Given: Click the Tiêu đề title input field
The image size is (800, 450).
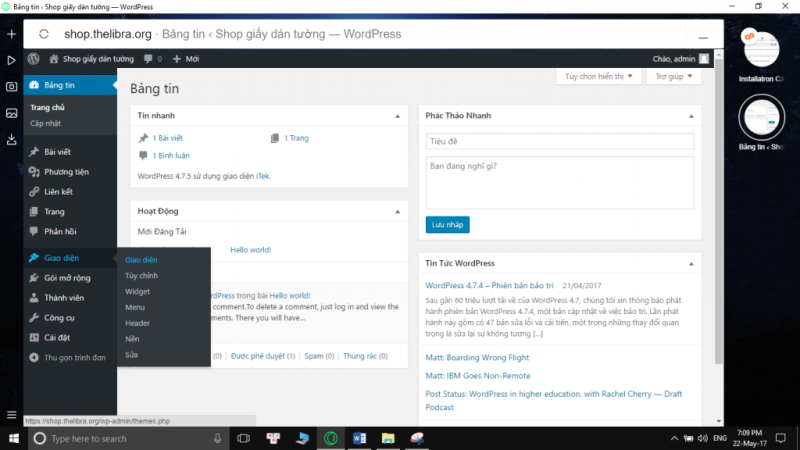Looking at the screenshot, I should (x=559, y=142).
